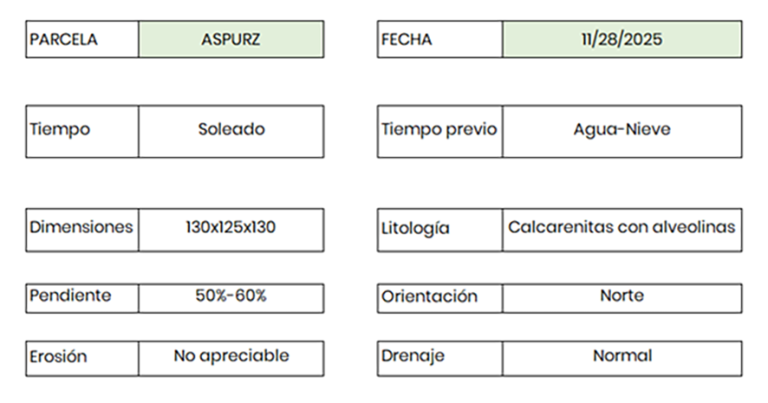The width and height of the screenshot is (768, 403).
Task: Select the Agua-Nieve value cell
Action: tap(622, 131)
